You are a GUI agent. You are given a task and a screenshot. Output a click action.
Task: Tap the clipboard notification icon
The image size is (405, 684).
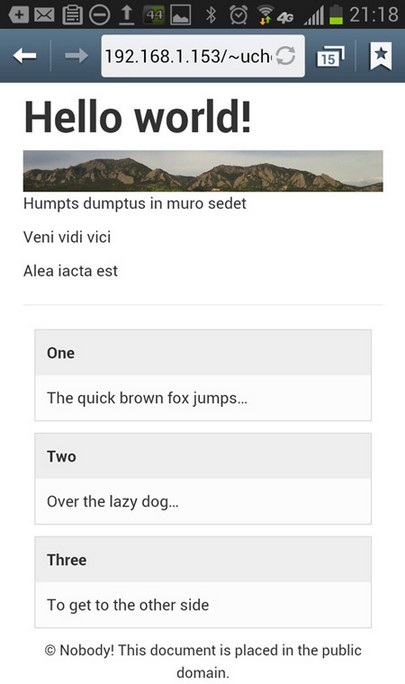[72, 15]
